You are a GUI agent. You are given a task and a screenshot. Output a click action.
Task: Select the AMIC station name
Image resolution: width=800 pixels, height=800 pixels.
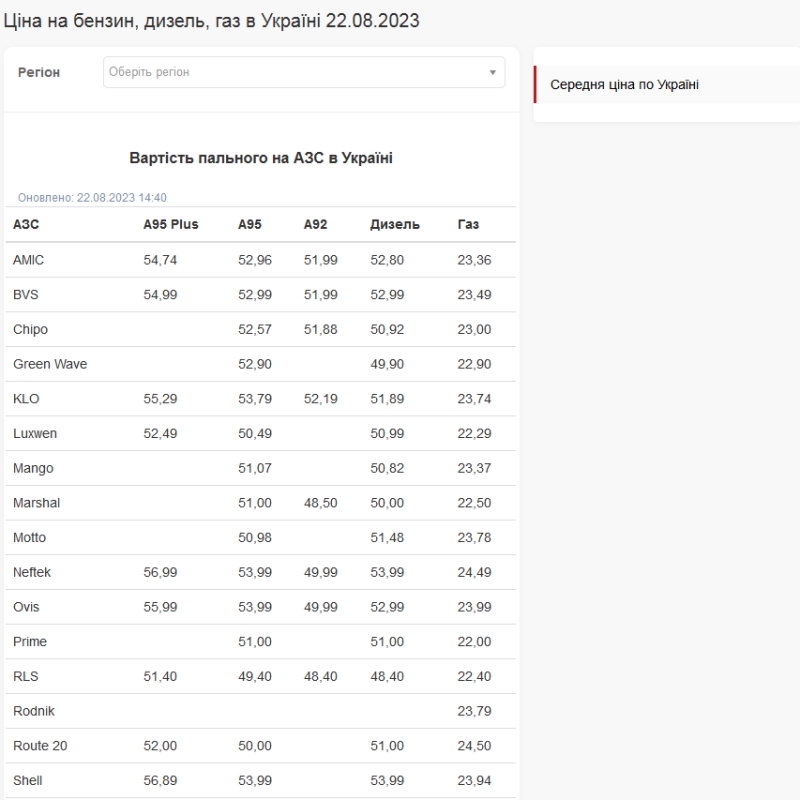point(29,260)
